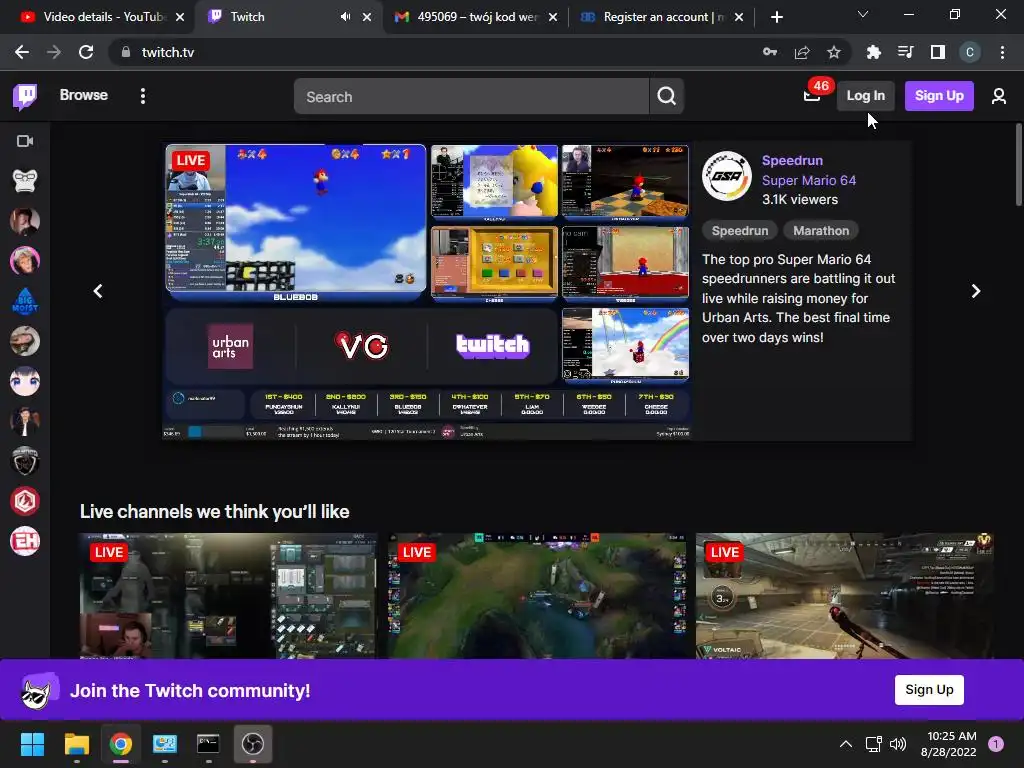Image resolution: width=1024 pixels, height=768 pixels.
Task: Share this page icon in address bar
Action: point(802,52)
